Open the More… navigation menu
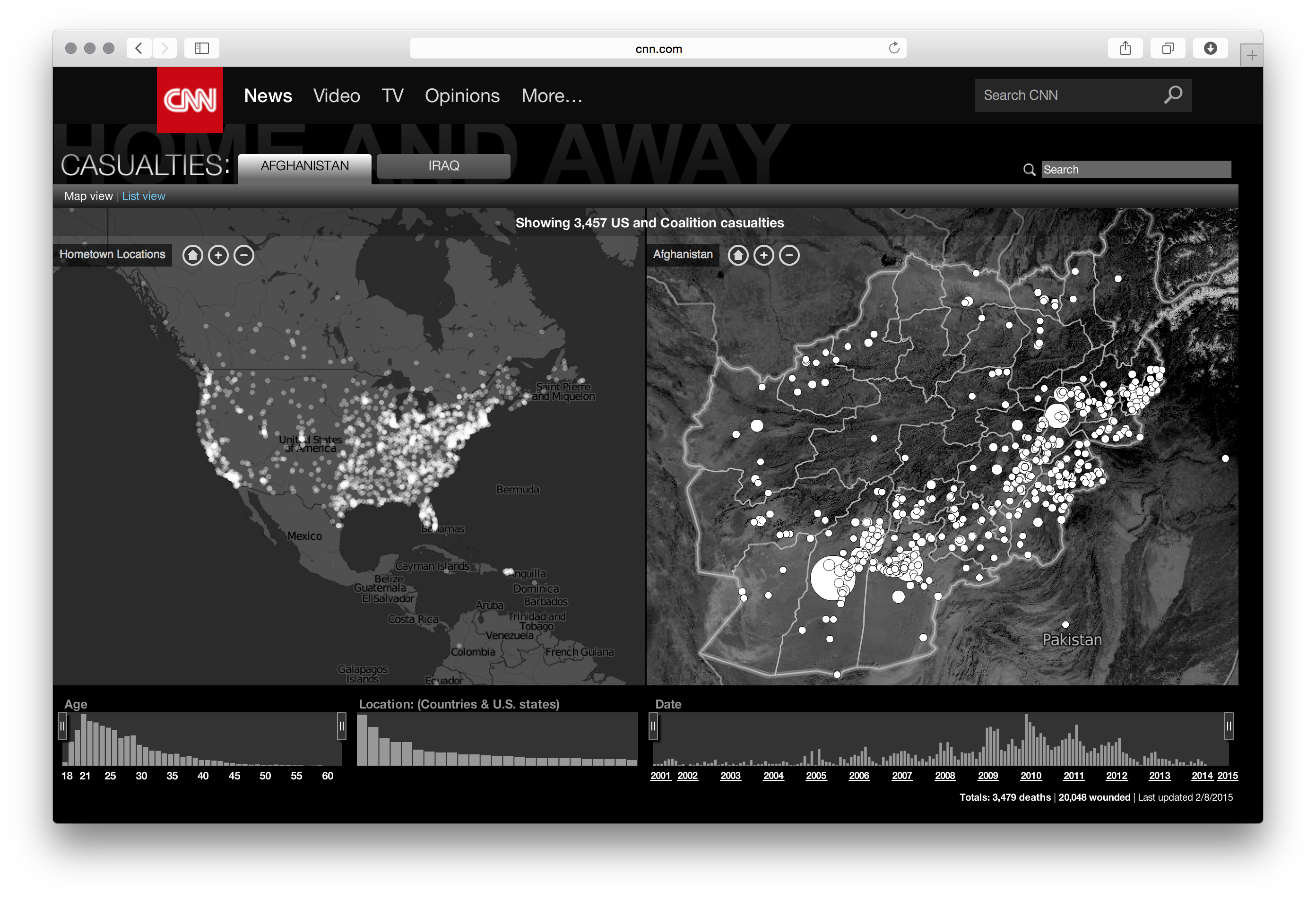1316x899 pixels. click(x=552, y=95)
